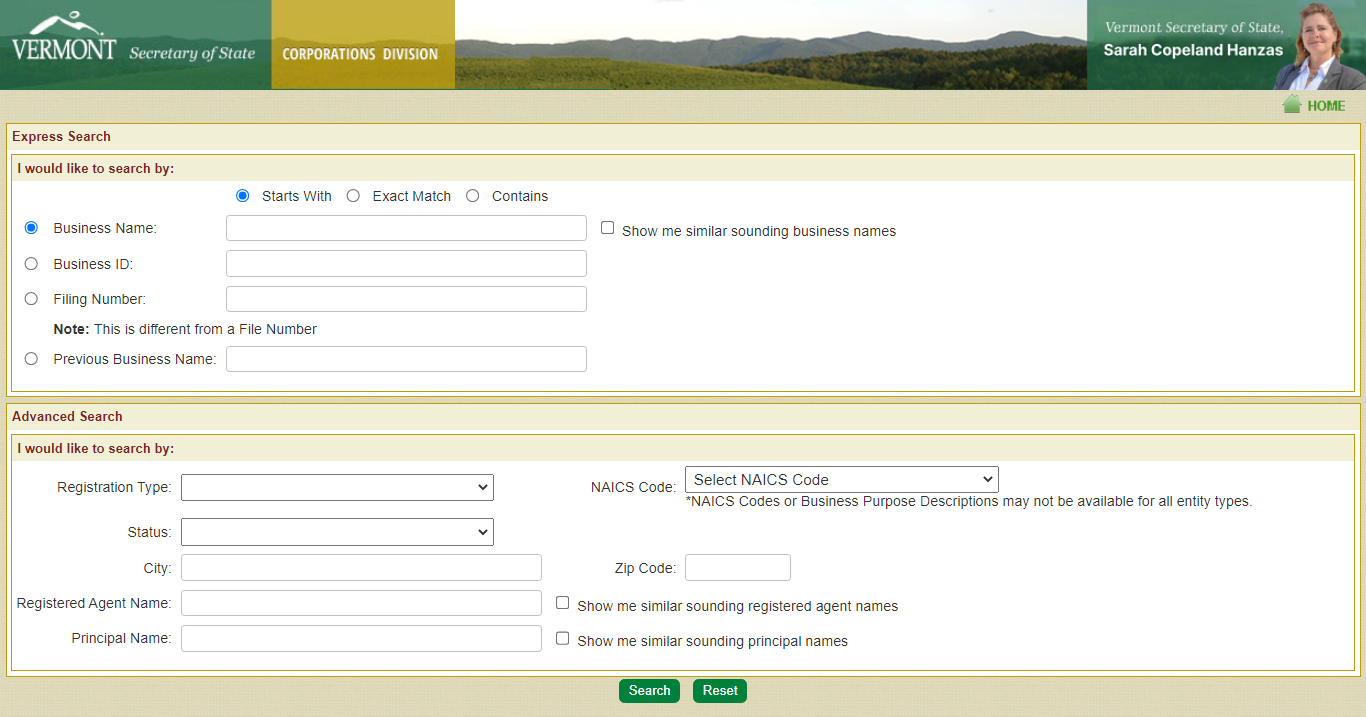This screenshot has height=717, width=1366.
Task: Select the Exact Match radio option
Action: (353, 196)
